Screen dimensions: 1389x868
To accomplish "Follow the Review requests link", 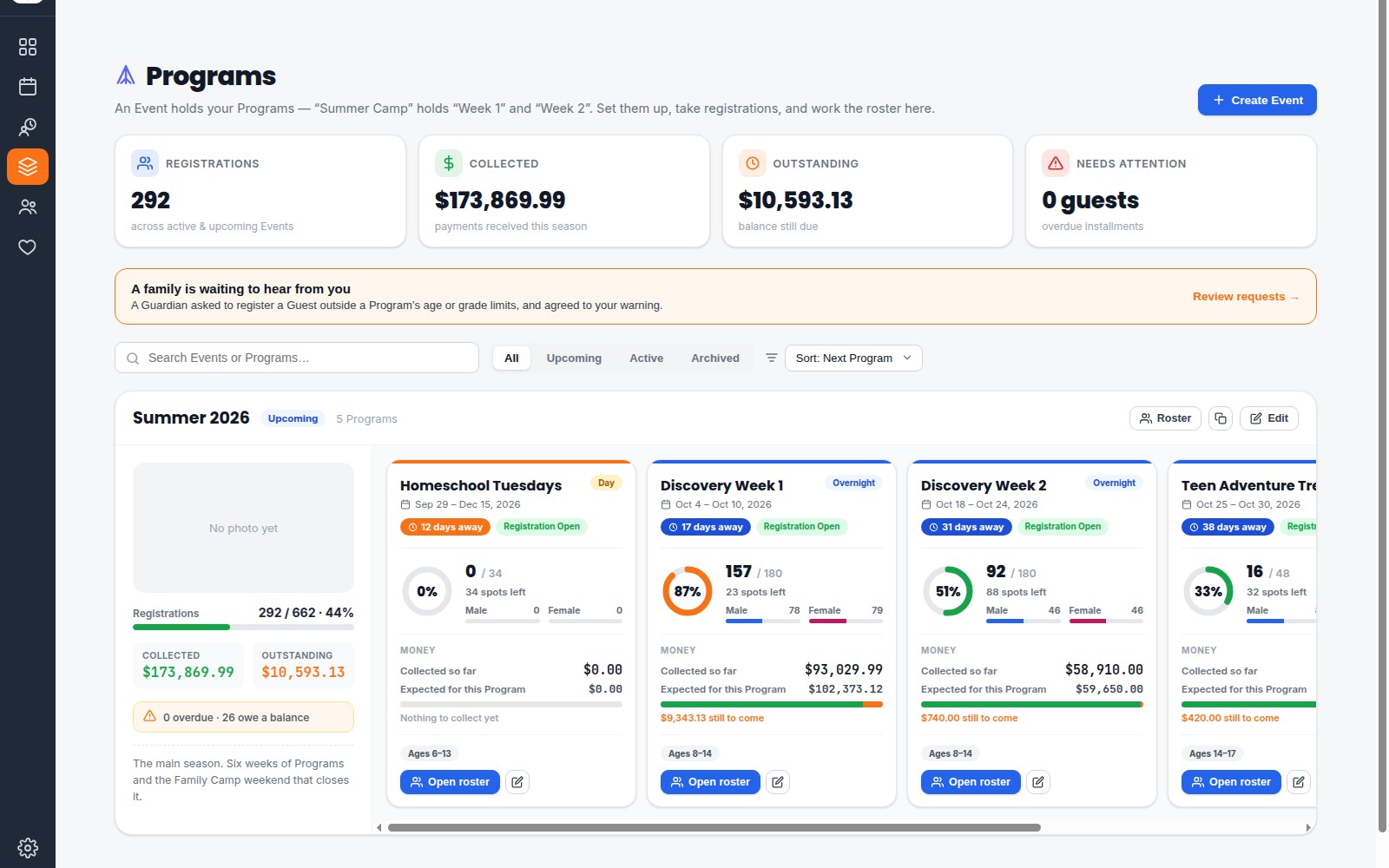I will pyautogui.click(x=1246, y=297).
